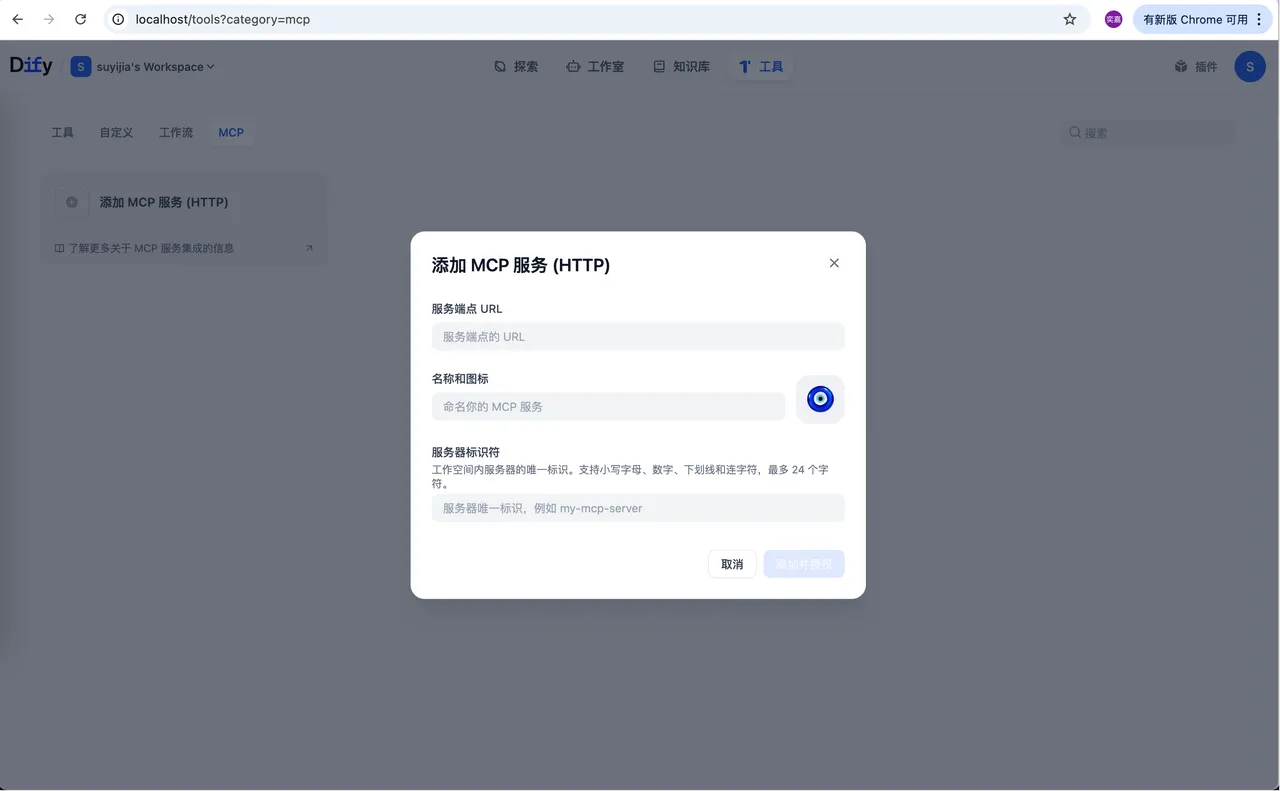Image resolution: width=1280 pixels, height=791 pixels.
Task: Refresh the page with the reload icon
Action: coord(80,18)
